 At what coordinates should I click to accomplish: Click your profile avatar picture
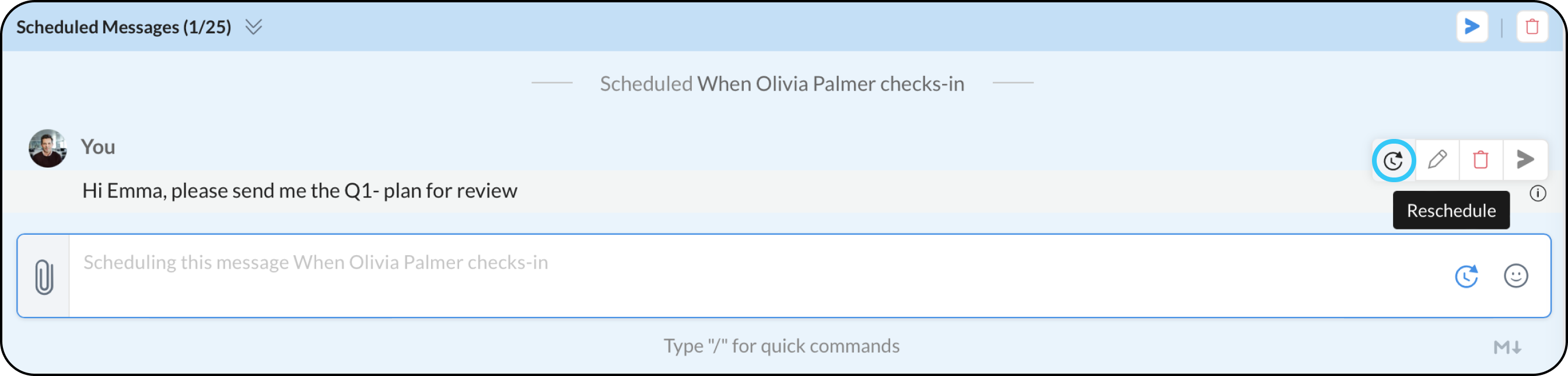[47, 148]
